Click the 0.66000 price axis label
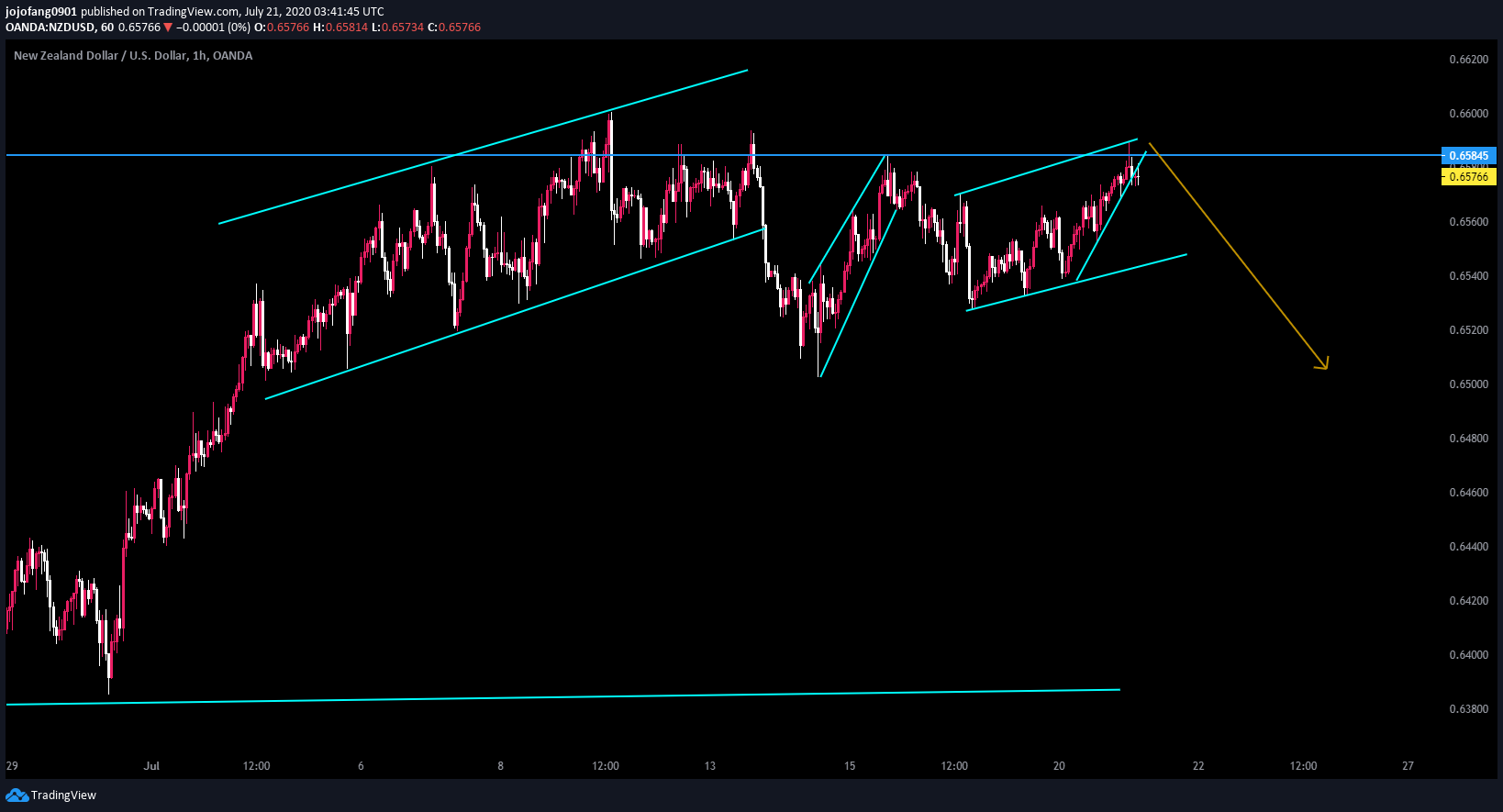1503x812 pixels. (1469, 114)
